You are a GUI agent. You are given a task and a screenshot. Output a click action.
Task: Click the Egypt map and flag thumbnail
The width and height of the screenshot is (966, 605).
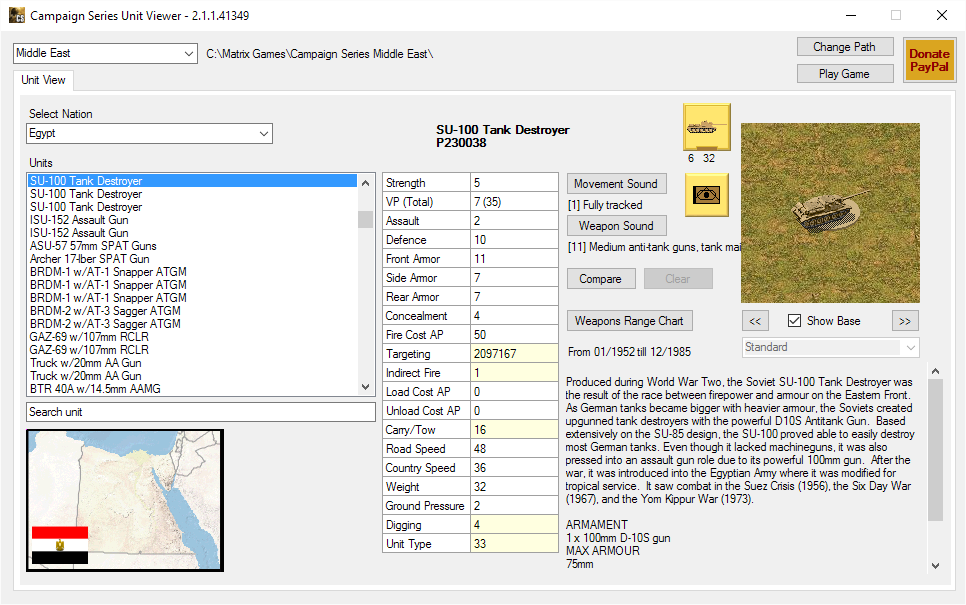pos(125,500)
